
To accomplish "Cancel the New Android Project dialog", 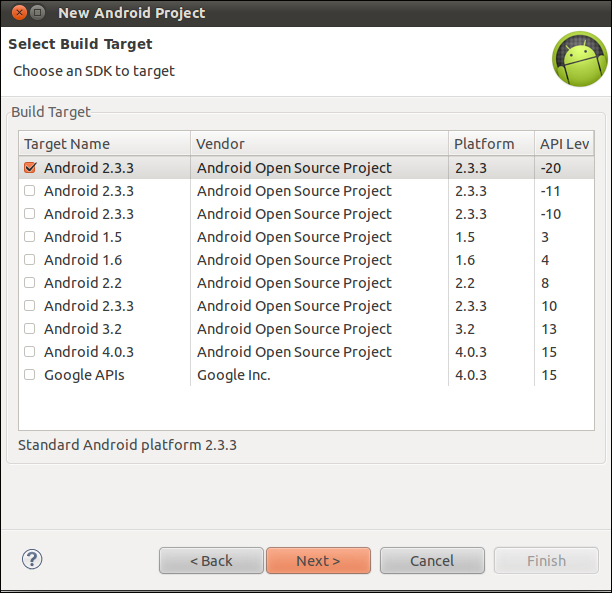I will [x=432, y=561].
